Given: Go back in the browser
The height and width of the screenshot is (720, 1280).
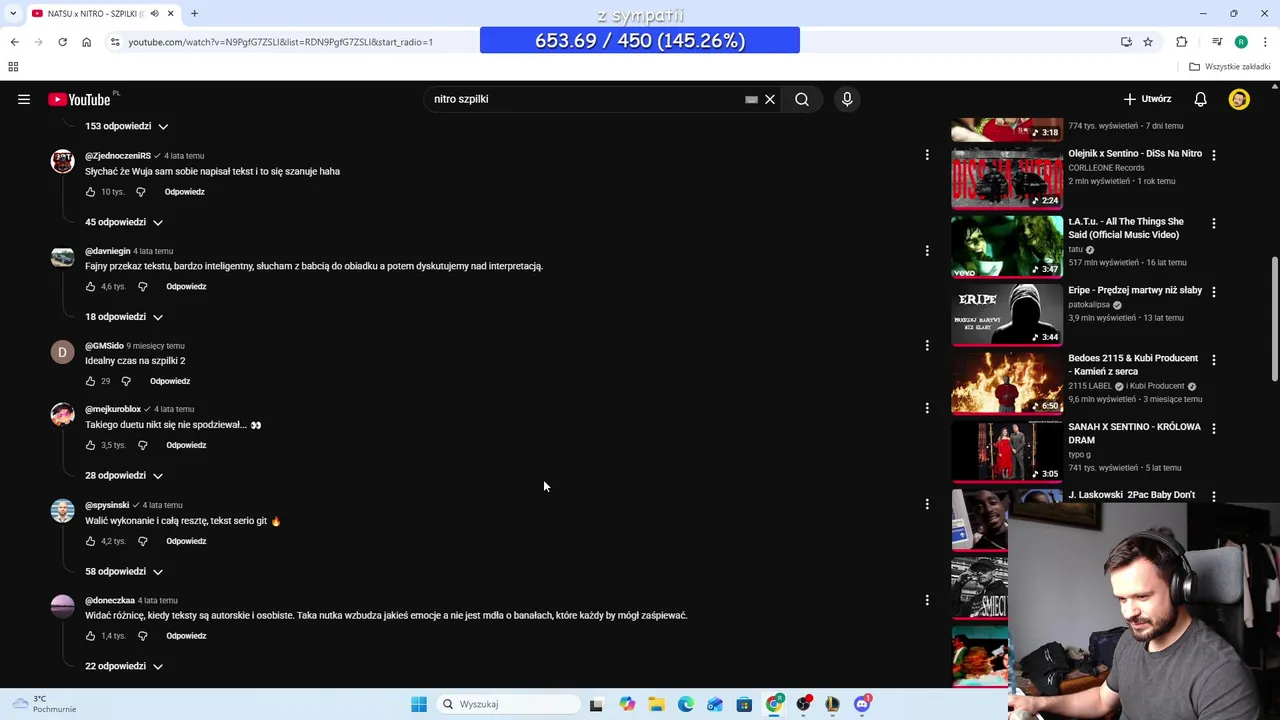Looking at the screenshot, I should pos(14,42).
